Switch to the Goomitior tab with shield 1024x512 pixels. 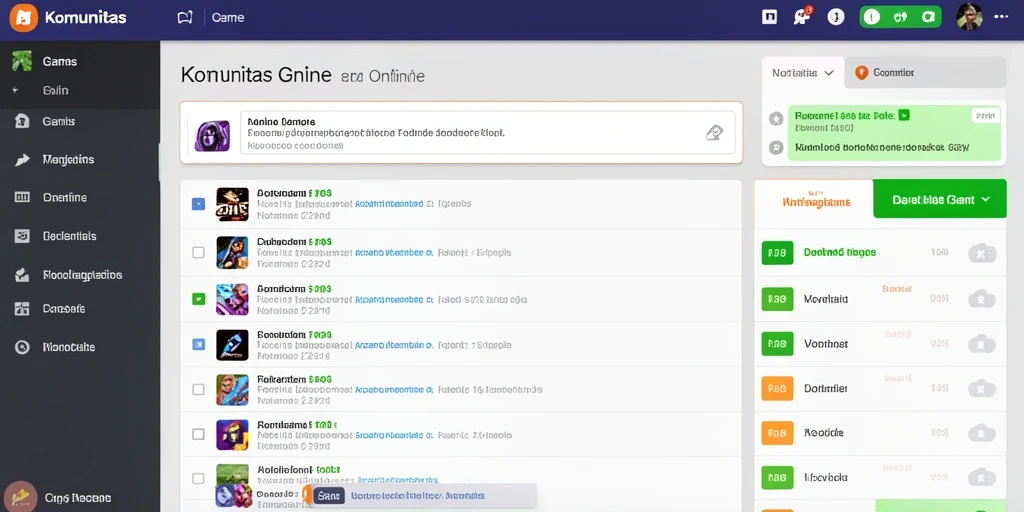(x=925, y=72)
